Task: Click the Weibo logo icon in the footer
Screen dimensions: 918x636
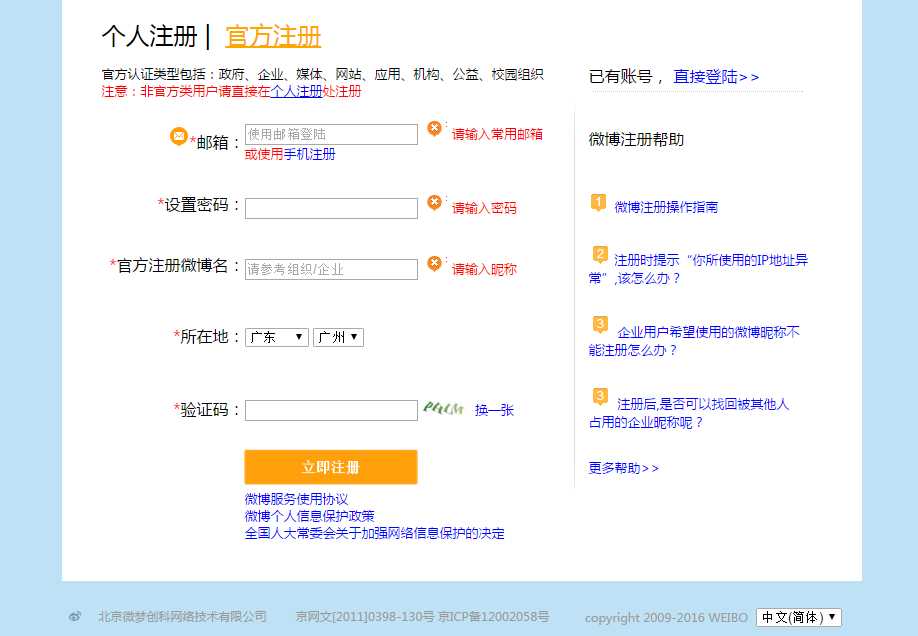Action: (x=75, y=616)
